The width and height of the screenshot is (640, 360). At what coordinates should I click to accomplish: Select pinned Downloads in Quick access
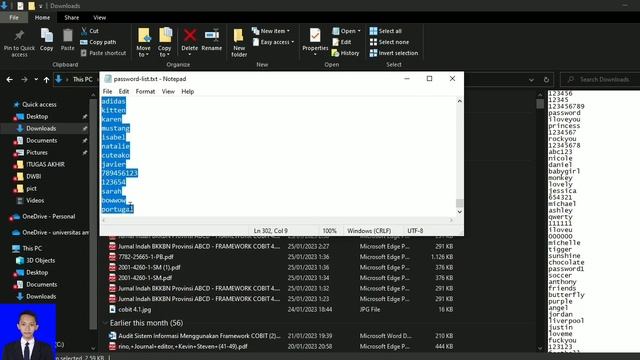41,129
